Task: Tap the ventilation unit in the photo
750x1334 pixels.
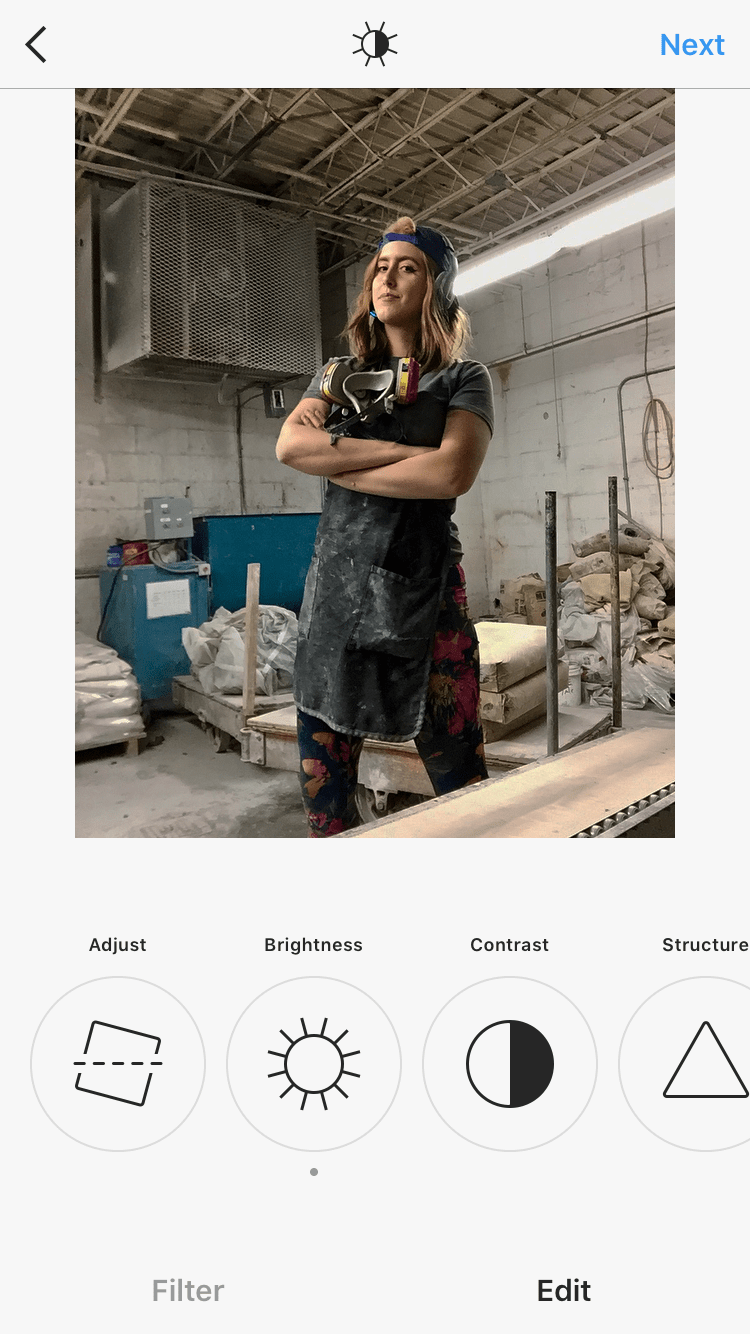Action: click(x=208, y=278)
